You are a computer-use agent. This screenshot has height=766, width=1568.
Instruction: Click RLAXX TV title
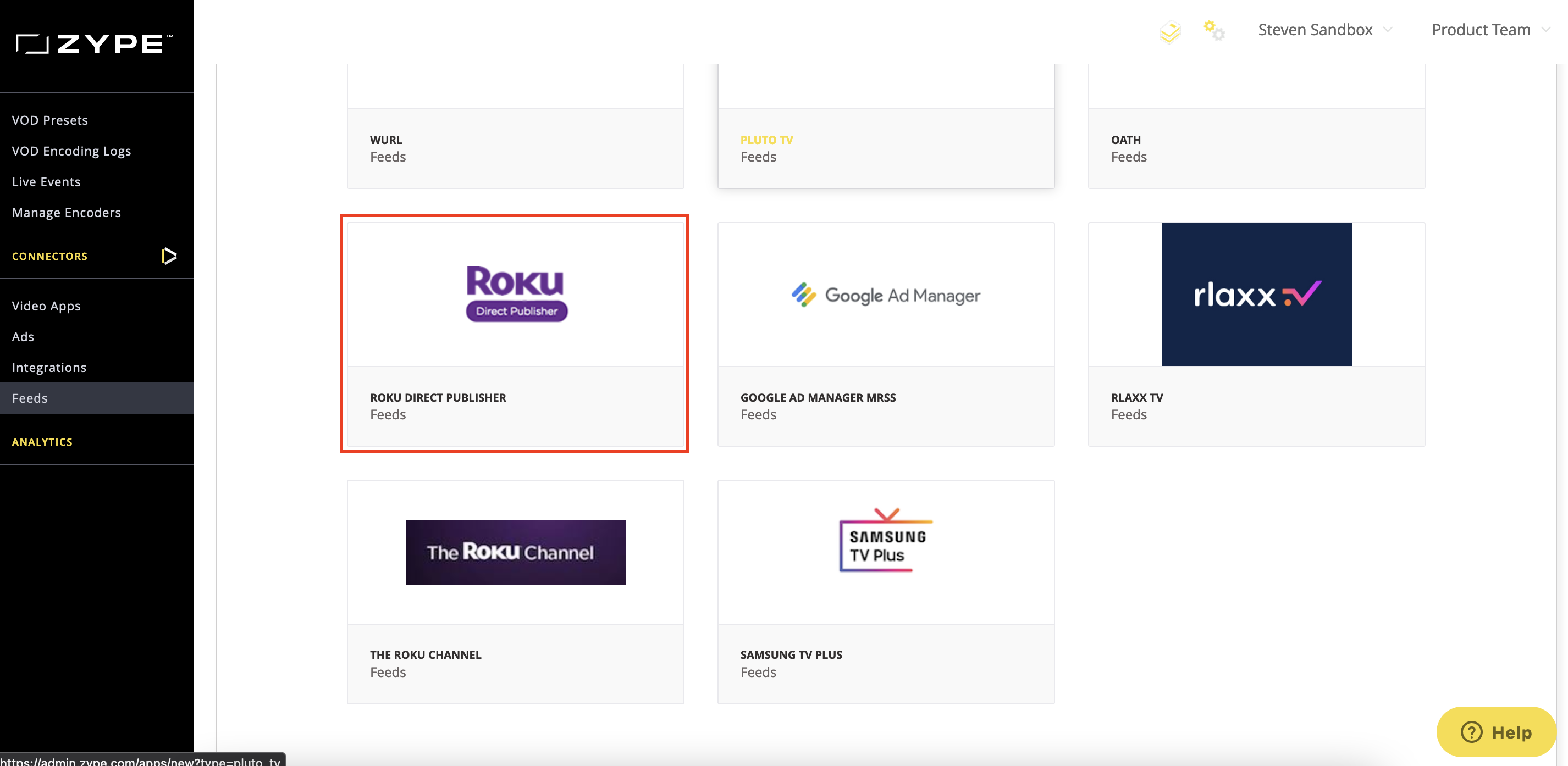[x=1136, y=397]
